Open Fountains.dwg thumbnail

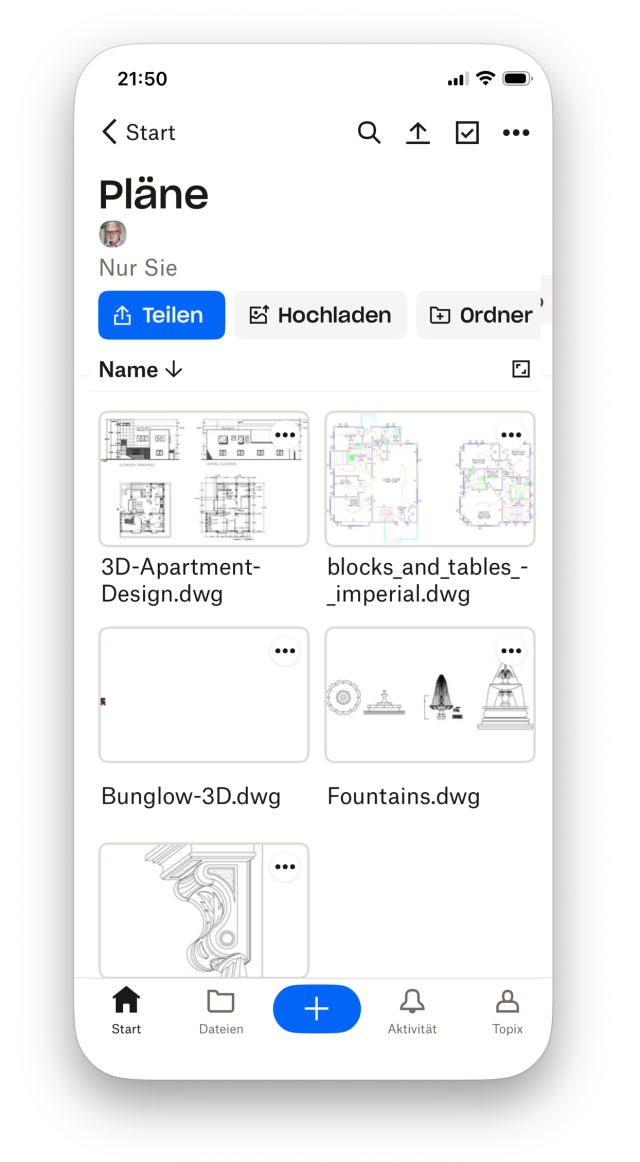tap(430, 694)
